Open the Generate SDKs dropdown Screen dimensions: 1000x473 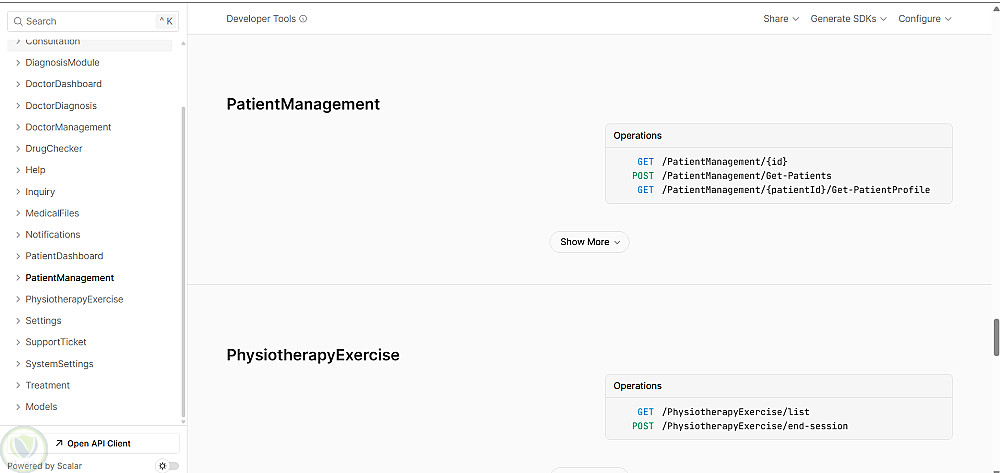[x=849, y=19]
